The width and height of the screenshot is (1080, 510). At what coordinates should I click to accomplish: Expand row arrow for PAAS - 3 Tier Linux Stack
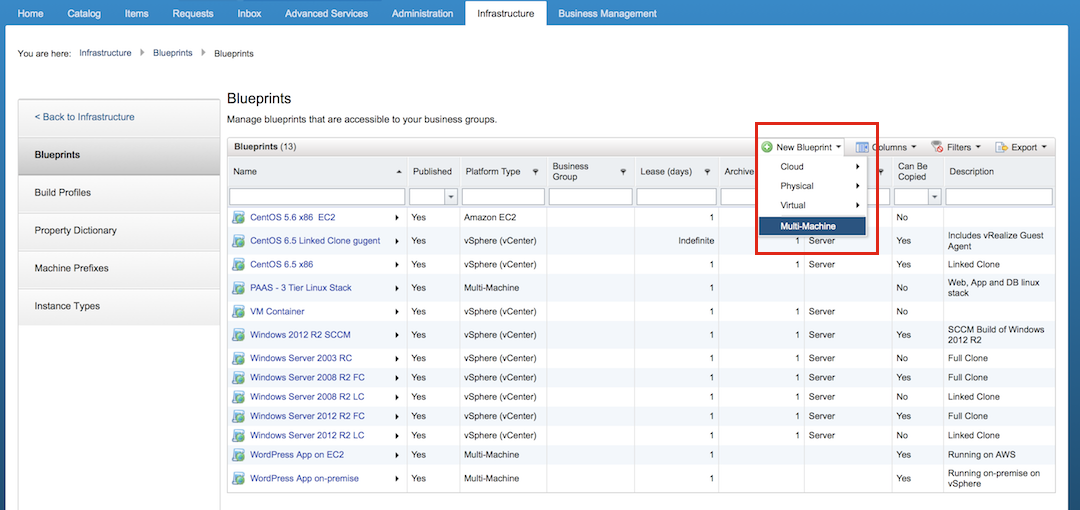coord(397,288)
